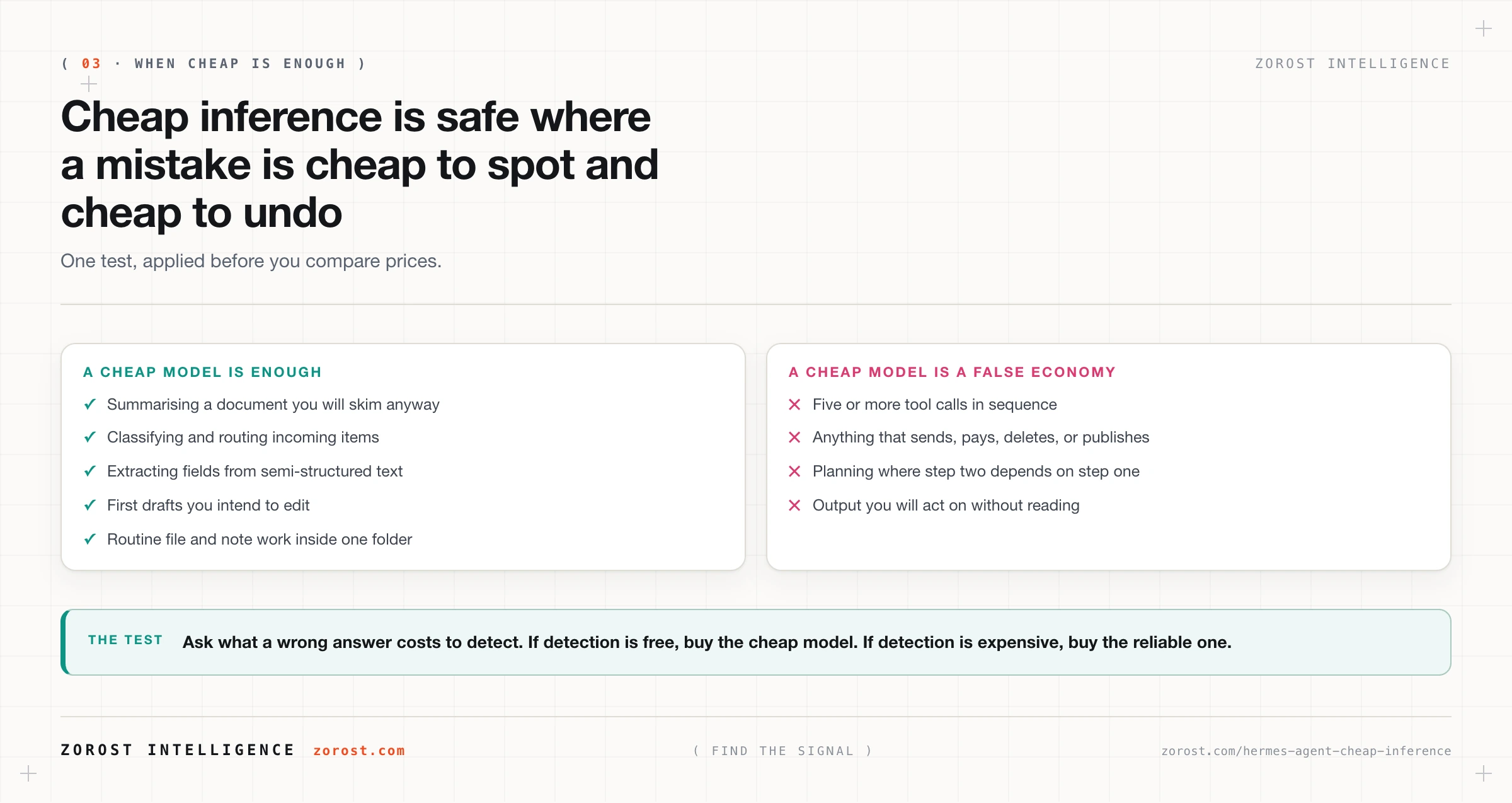
Task: Click the ZOROST INTELLIGENCE footer logo text
Action: click(178, 750)
